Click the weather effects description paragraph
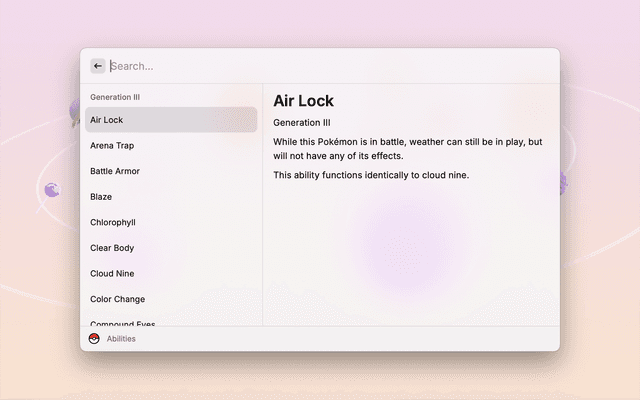The image size is (640, 400). [x=407, y=149]
